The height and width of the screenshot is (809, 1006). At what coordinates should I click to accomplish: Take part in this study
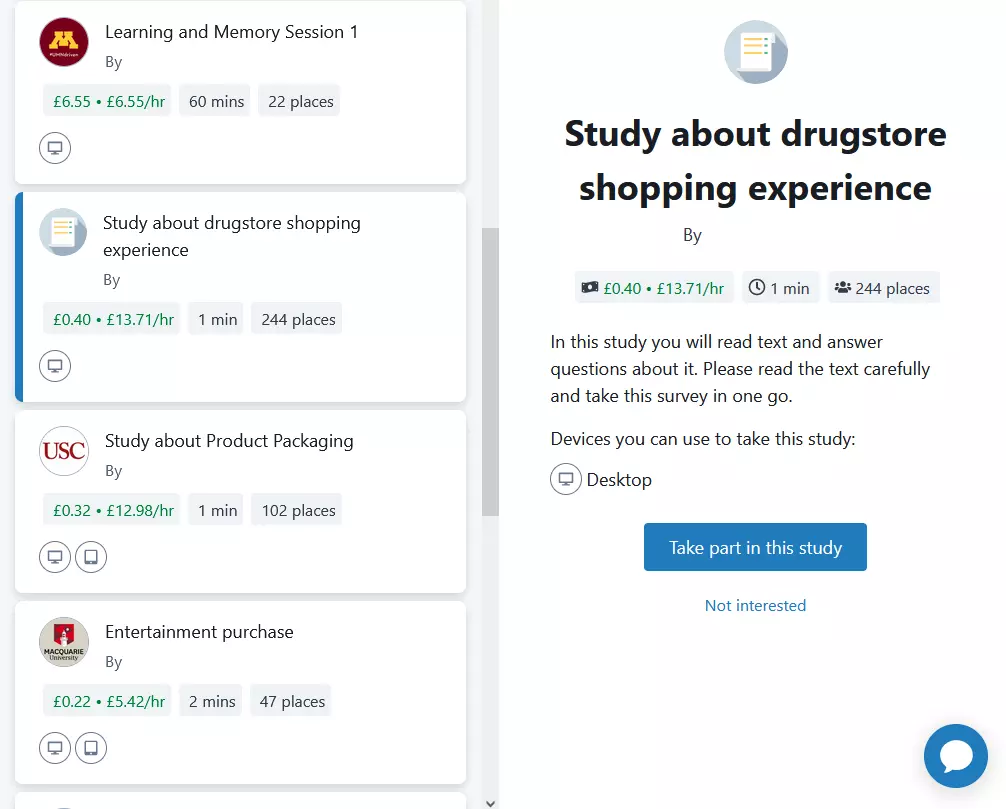(755, 547)
